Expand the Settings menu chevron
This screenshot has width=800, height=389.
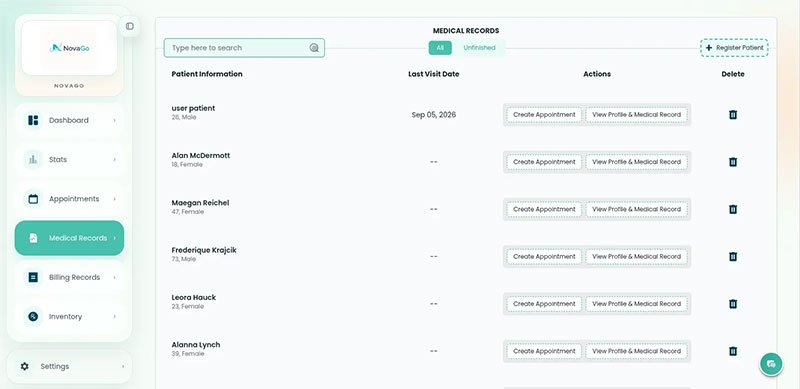(x=123, y=367)
